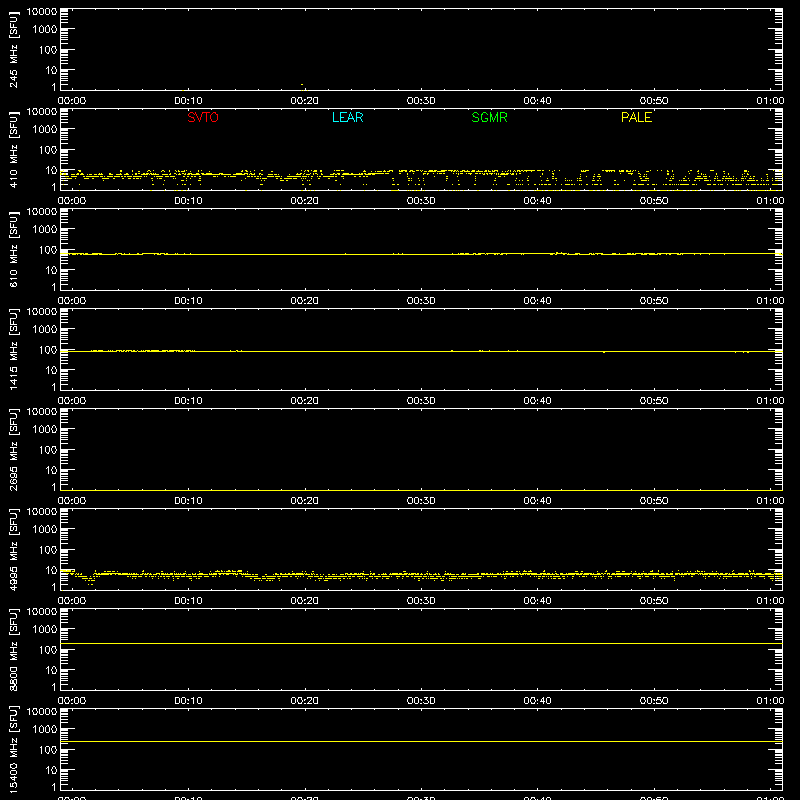Select the 1415 MHz [SFU] axis title

[13, 349]
